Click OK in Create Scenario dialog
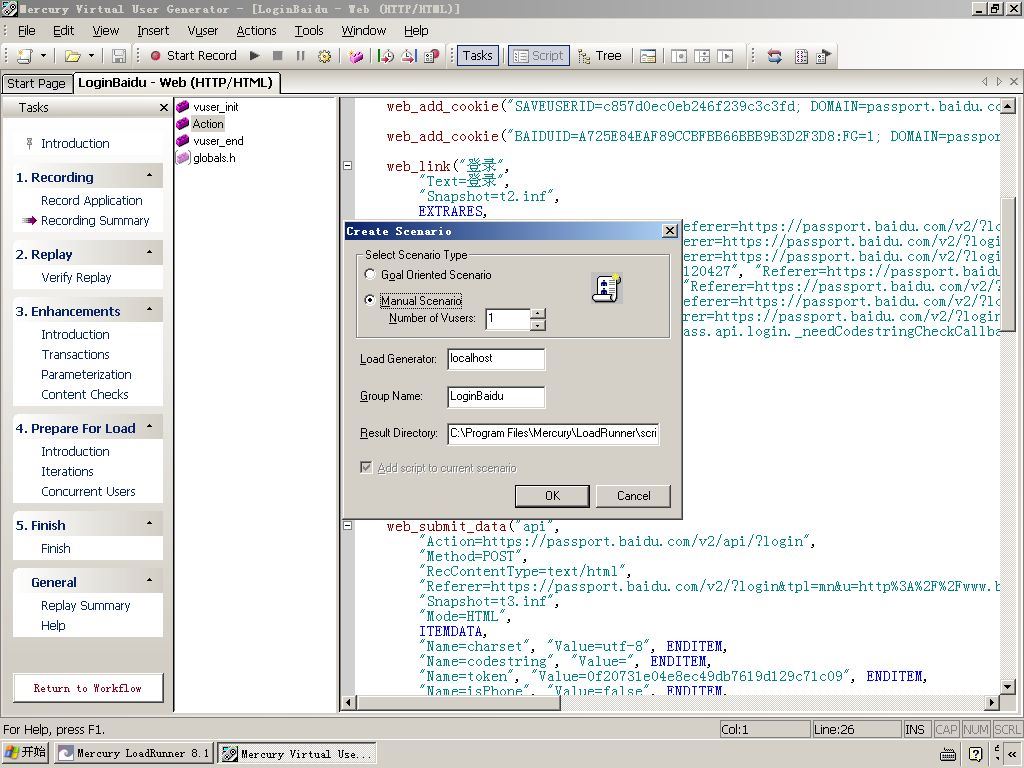This screenshot has height=768, width=1024. (x=552, y=496)
